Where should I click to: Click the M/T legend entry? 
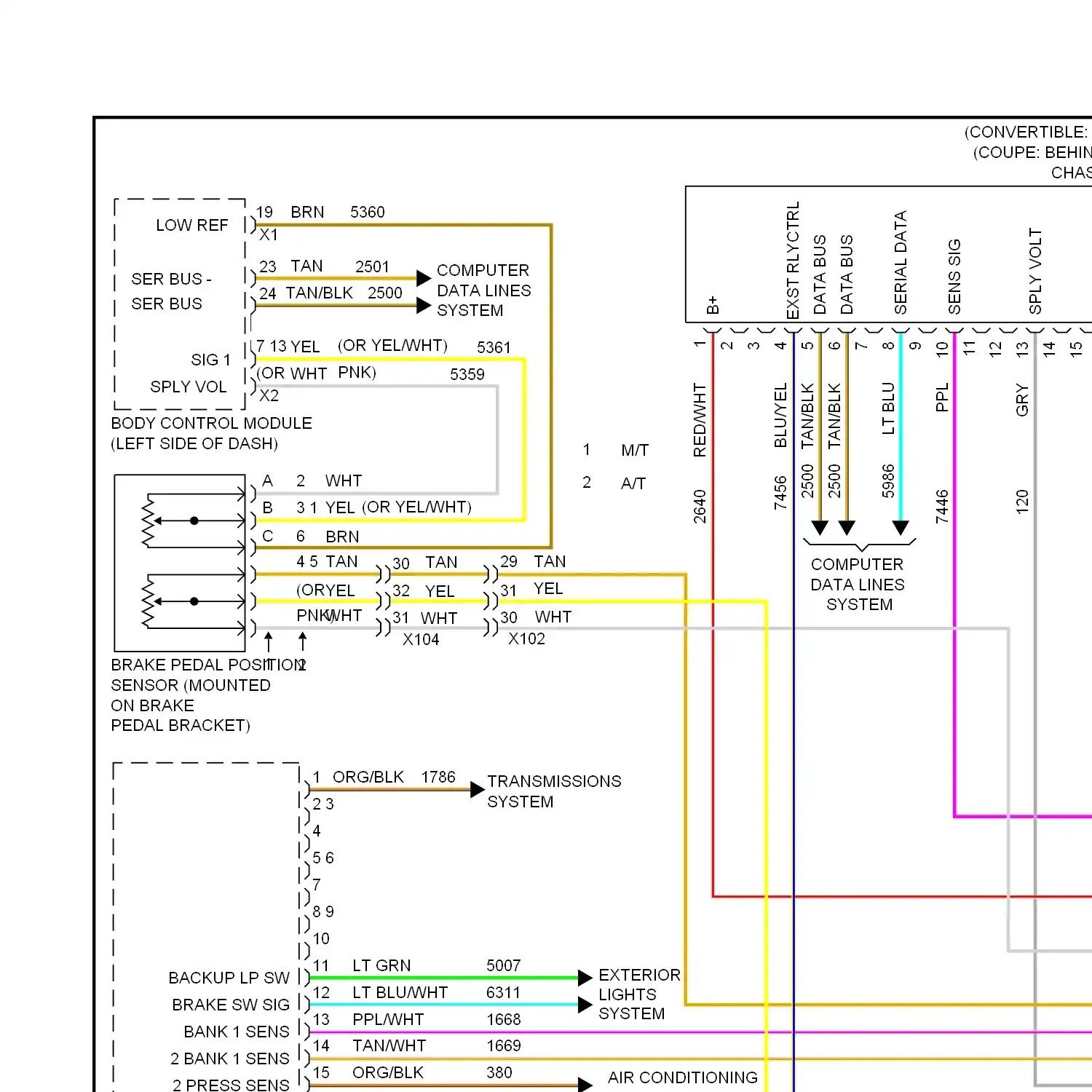(635, 451)
